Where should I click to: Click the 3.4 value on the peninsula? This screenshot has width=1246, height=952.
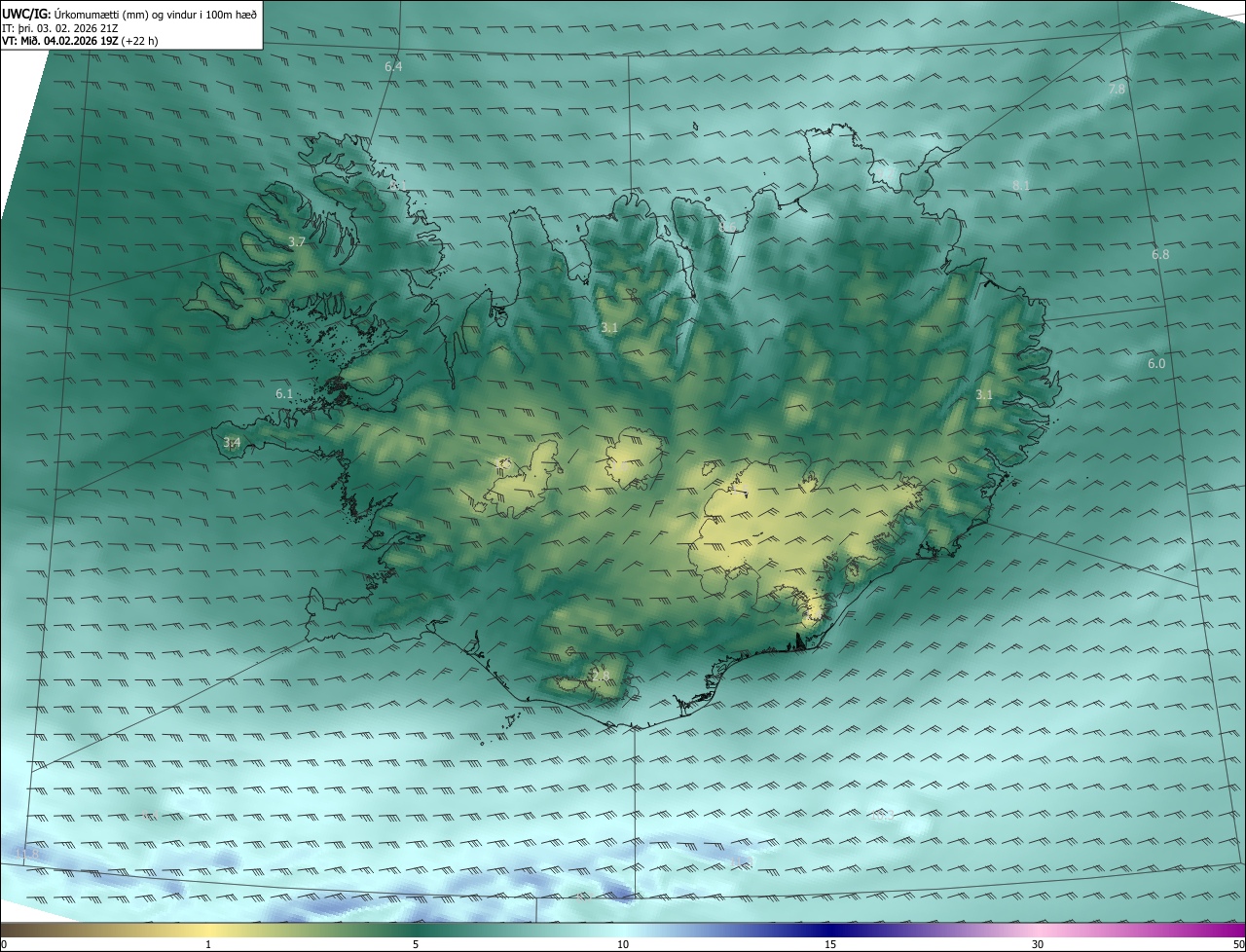[x=232, y=442]
